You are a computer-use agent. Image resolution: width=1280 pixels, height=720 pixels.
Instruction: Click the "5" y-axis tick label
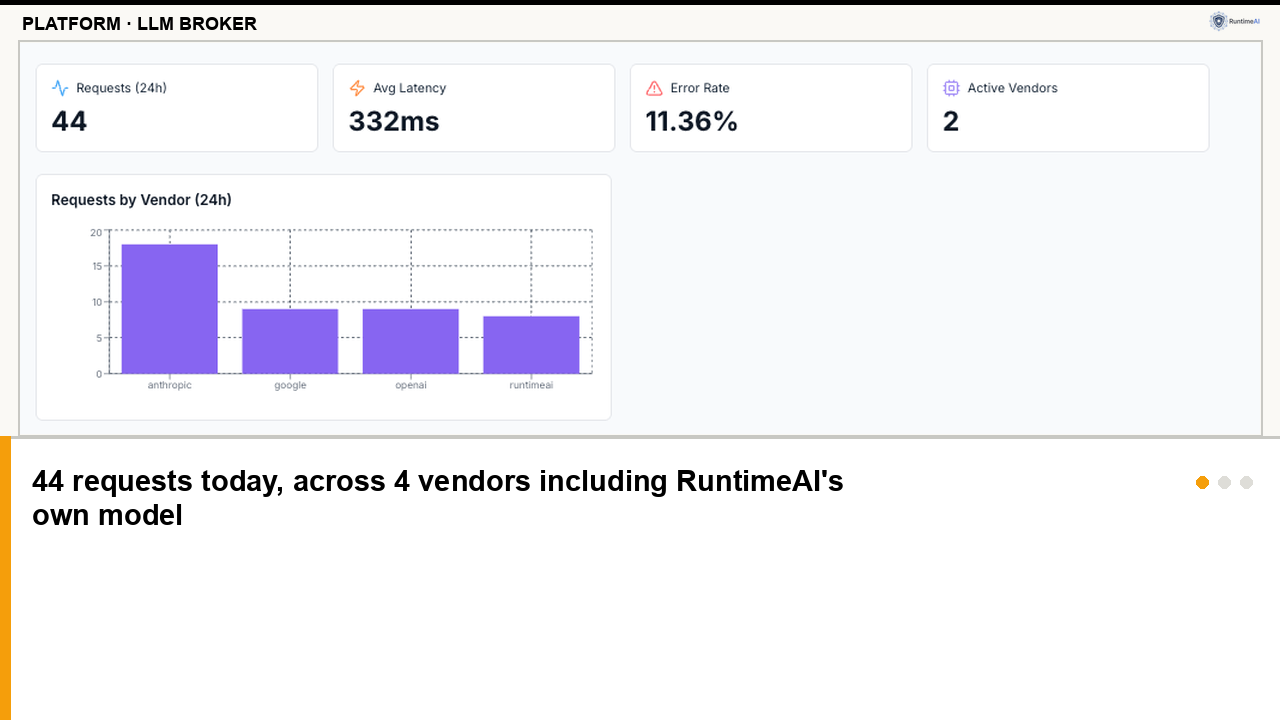point(99,338)
